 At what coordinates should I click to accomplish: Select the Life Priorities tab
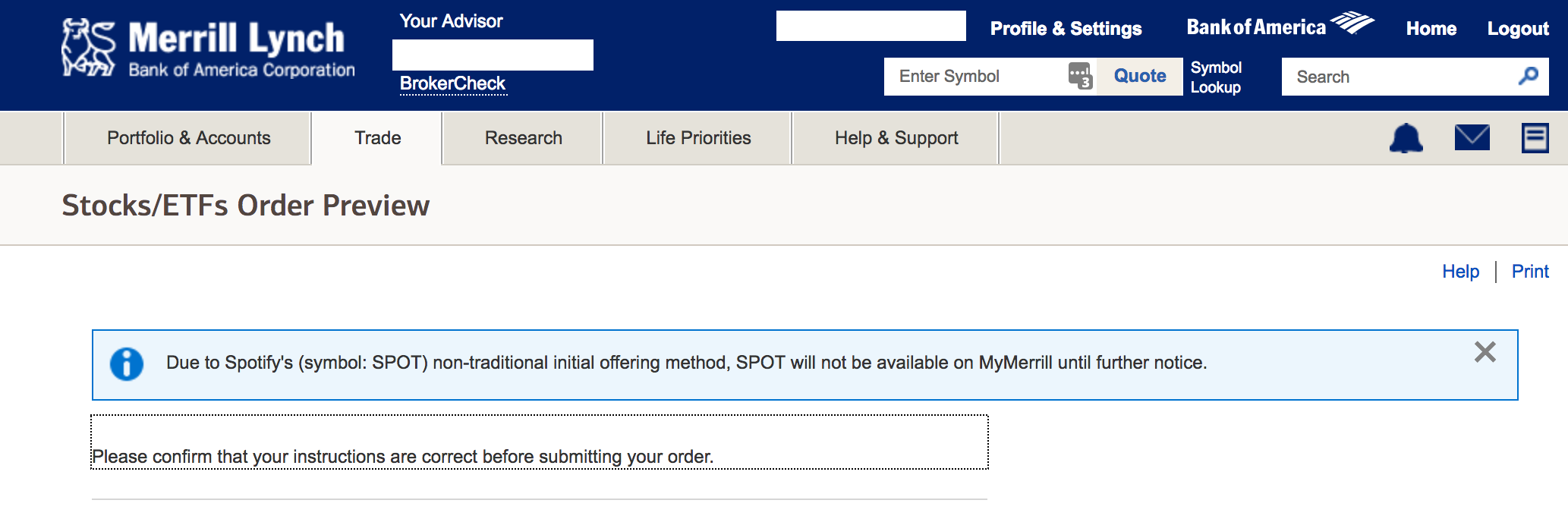click(x=698, y=138)
